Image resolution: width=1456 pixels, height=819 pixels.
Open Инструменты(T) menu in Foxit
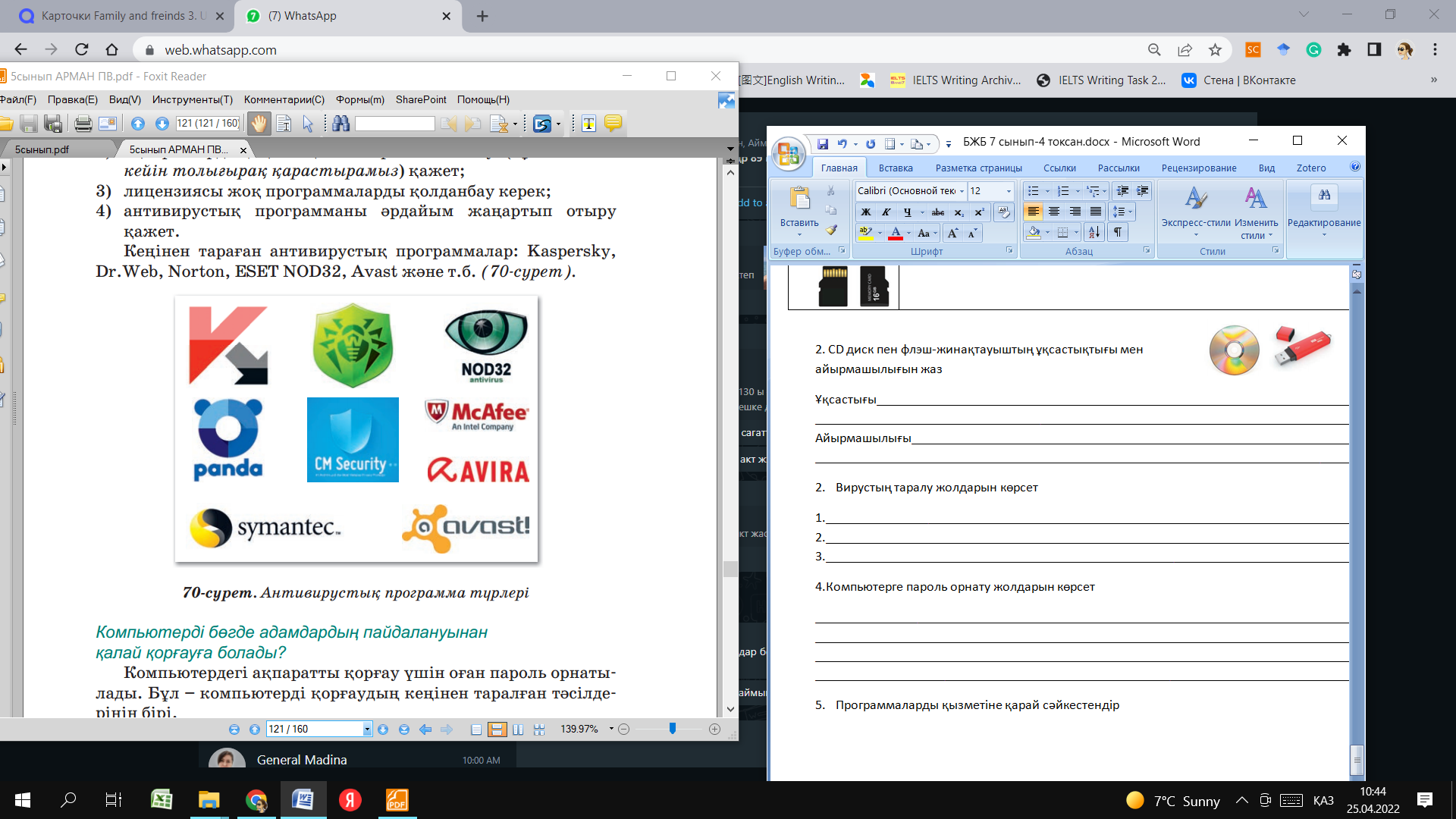point(192,99)
